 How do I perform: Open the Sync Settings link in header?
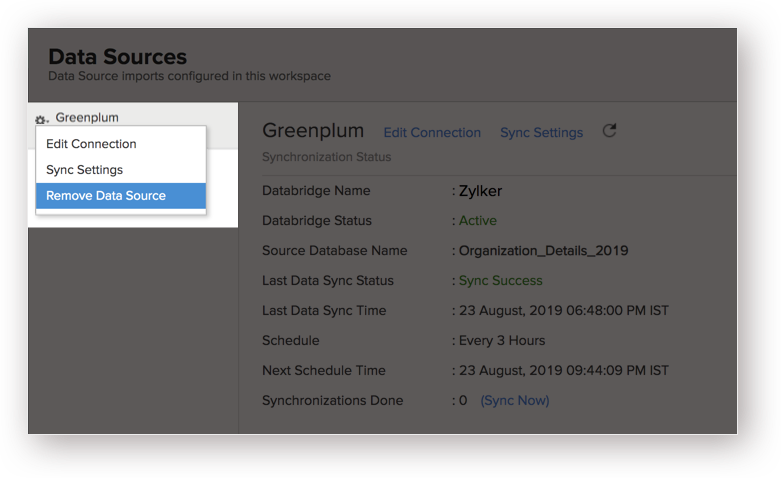541,132
